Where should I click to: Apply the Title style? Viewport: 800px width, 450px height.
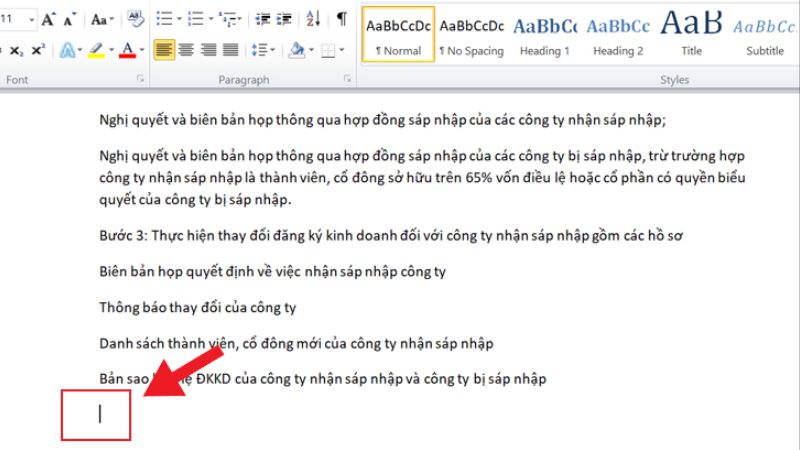tap(691, 34)
